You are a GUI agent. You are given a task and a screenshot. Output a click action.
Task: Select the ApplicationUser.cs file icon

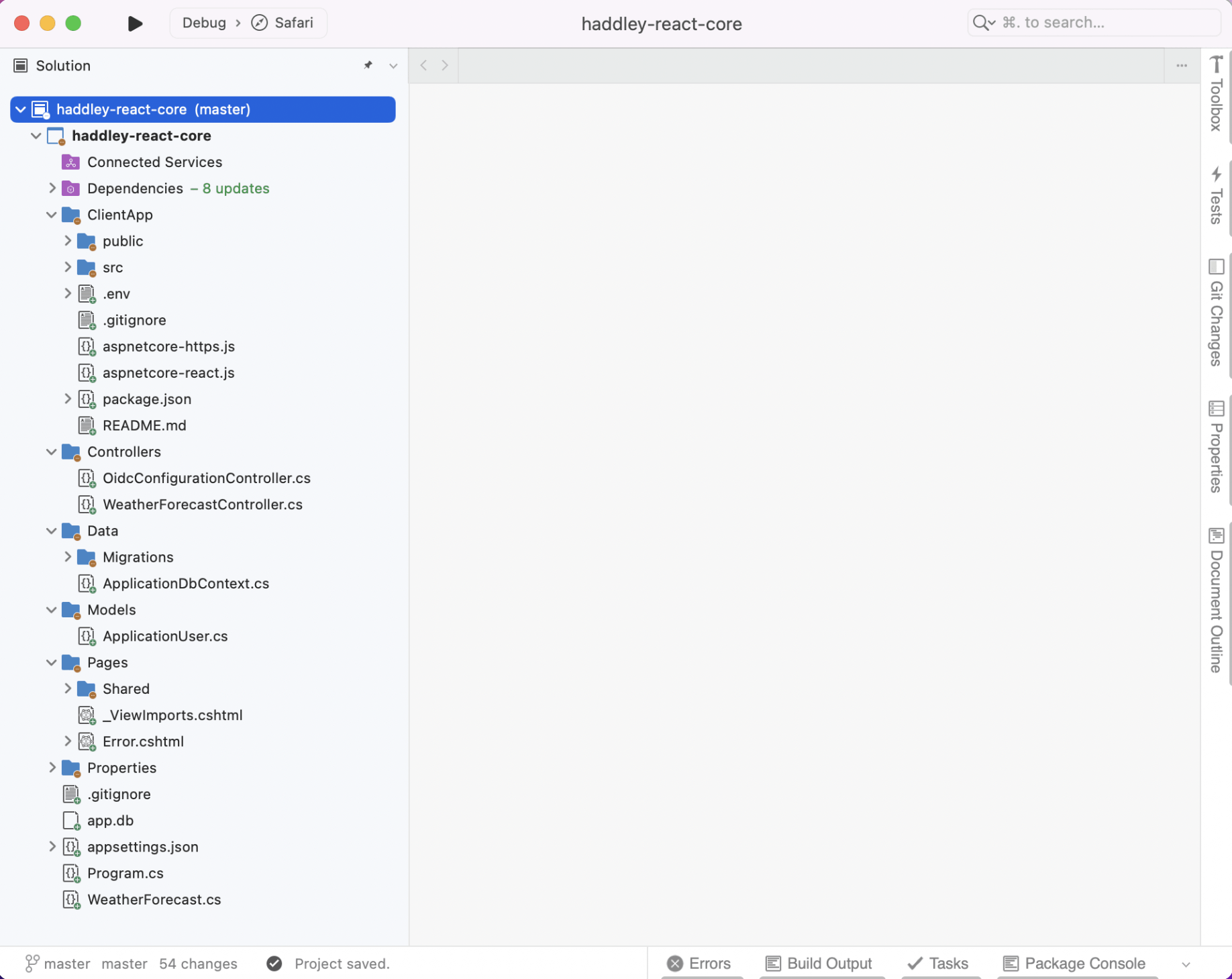click(x=87, y=637)
